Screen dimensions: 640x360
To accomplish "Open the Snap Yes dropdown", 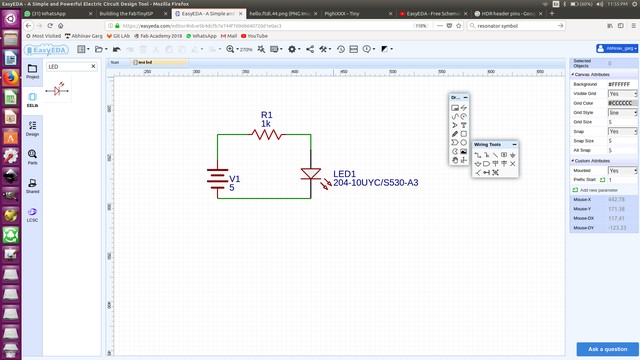I will click(622, 131).
